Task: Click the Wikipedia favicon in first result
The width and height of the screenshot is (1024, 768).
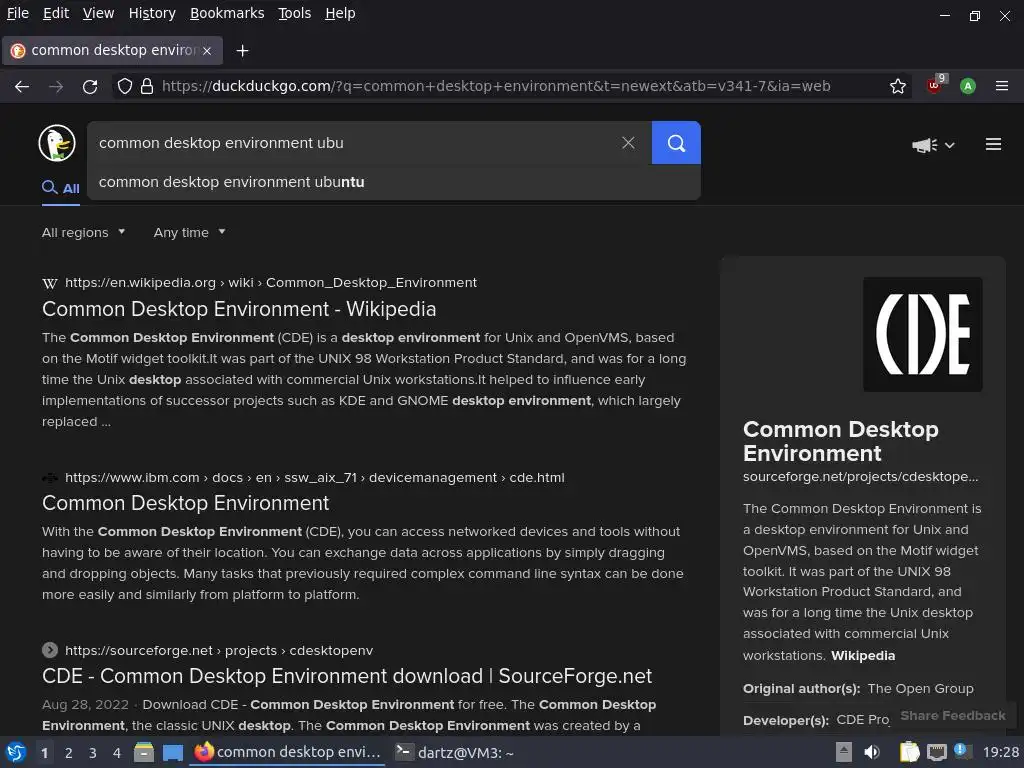Action: pyautogui.click(x=50, y=283)
